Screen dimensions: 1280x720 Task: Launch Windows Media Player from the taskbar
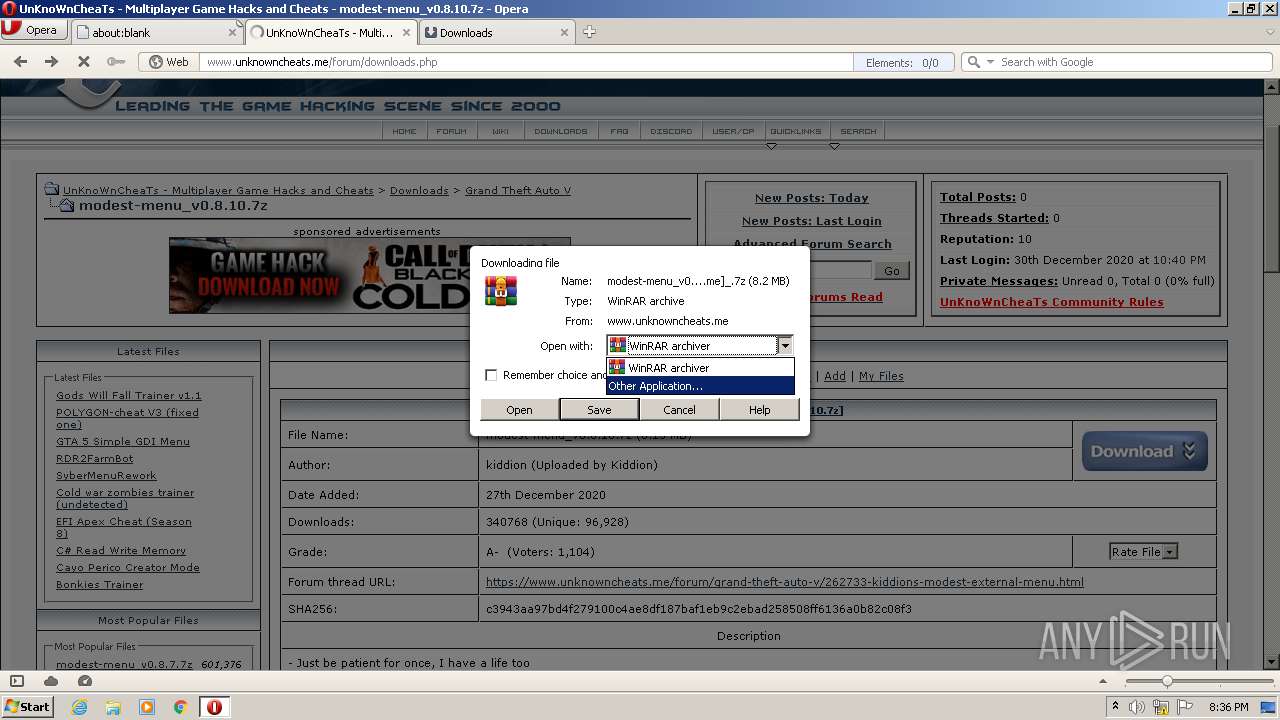[x=147, y=707]
